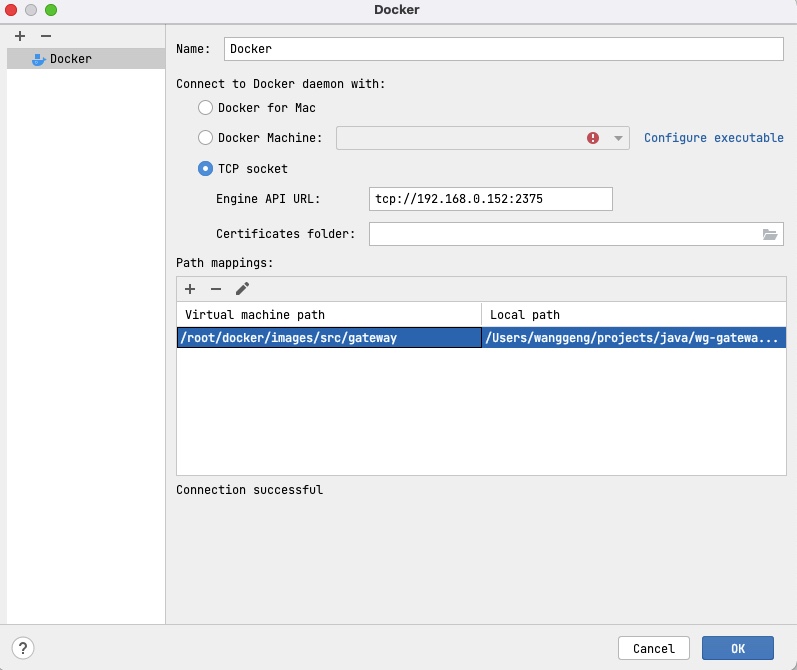797x670 pixels.
Task: Select the /Users/wanggeng/projects local path cell
Action: pos(633,338)
